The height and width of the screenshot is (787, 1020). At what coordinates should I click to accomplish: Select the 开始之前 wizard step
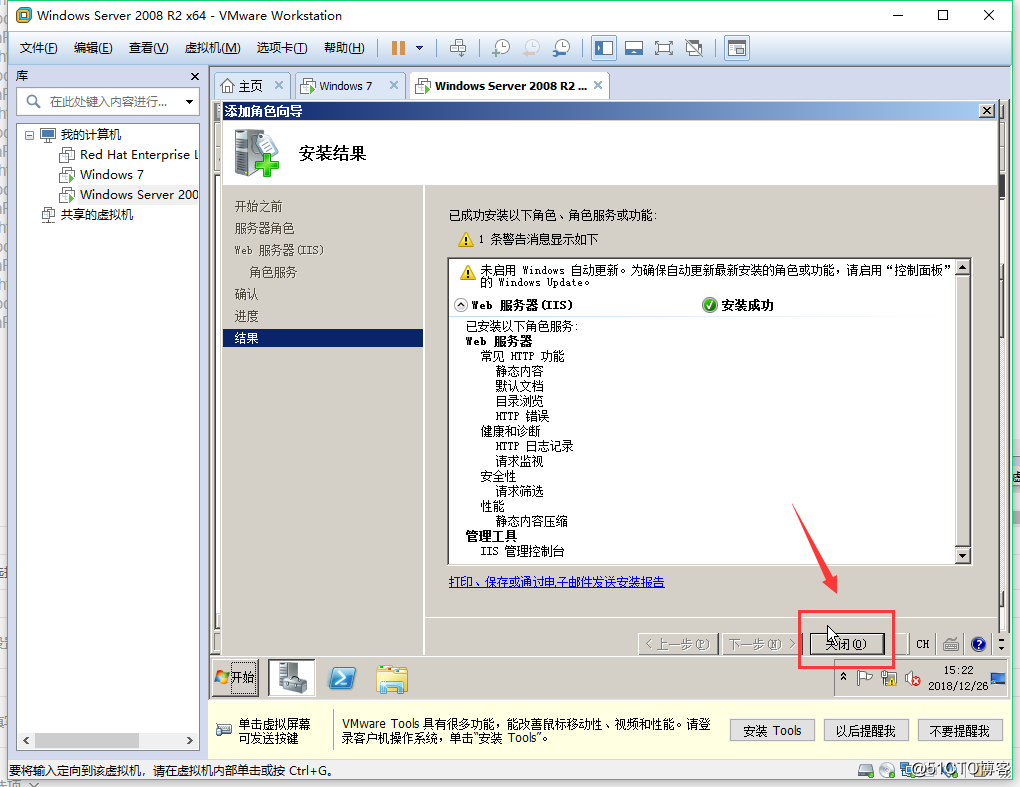[258, 206]
